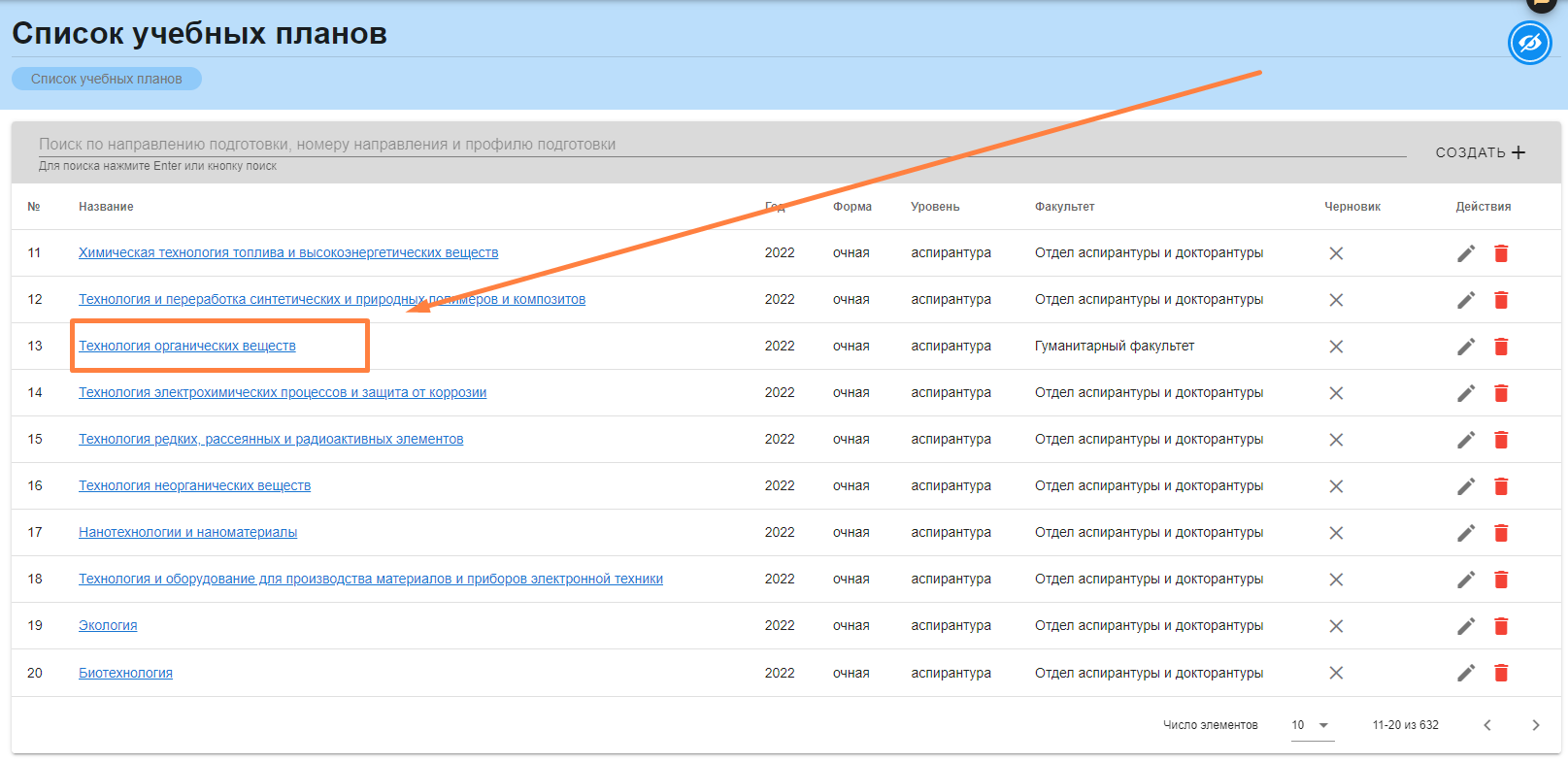The image size is (1568, 763).
Task: Click the study plan search field
Action: (x=718, y=145)
